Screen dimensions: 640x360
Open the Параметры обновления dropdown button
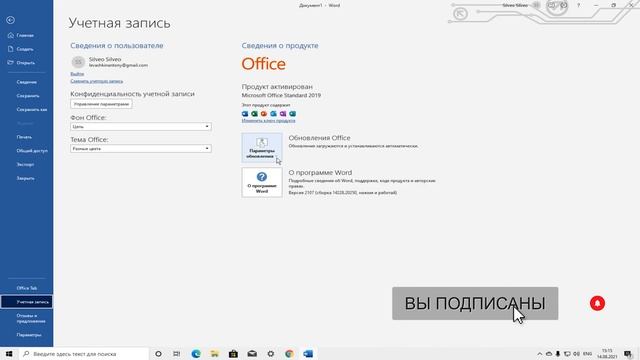[x=262, y=148]
